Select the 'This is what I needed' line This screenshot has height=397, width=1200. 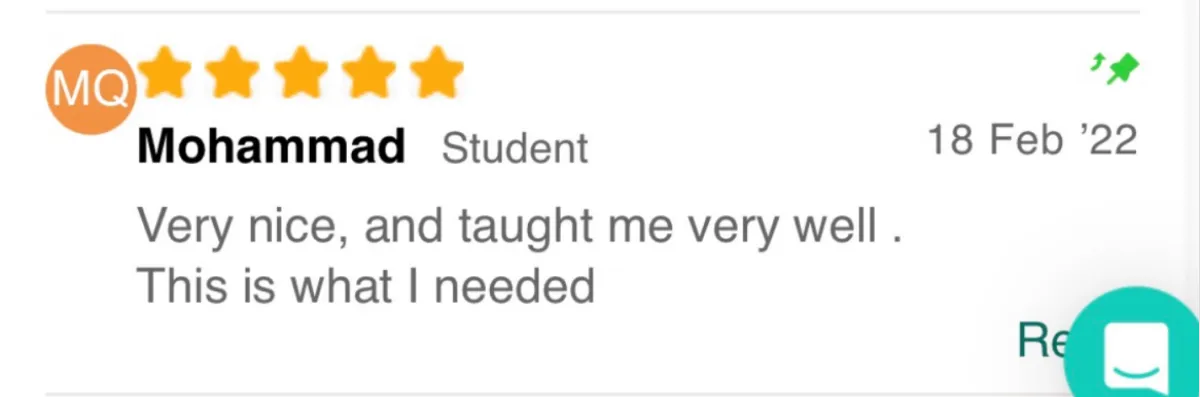pos(365,288)
